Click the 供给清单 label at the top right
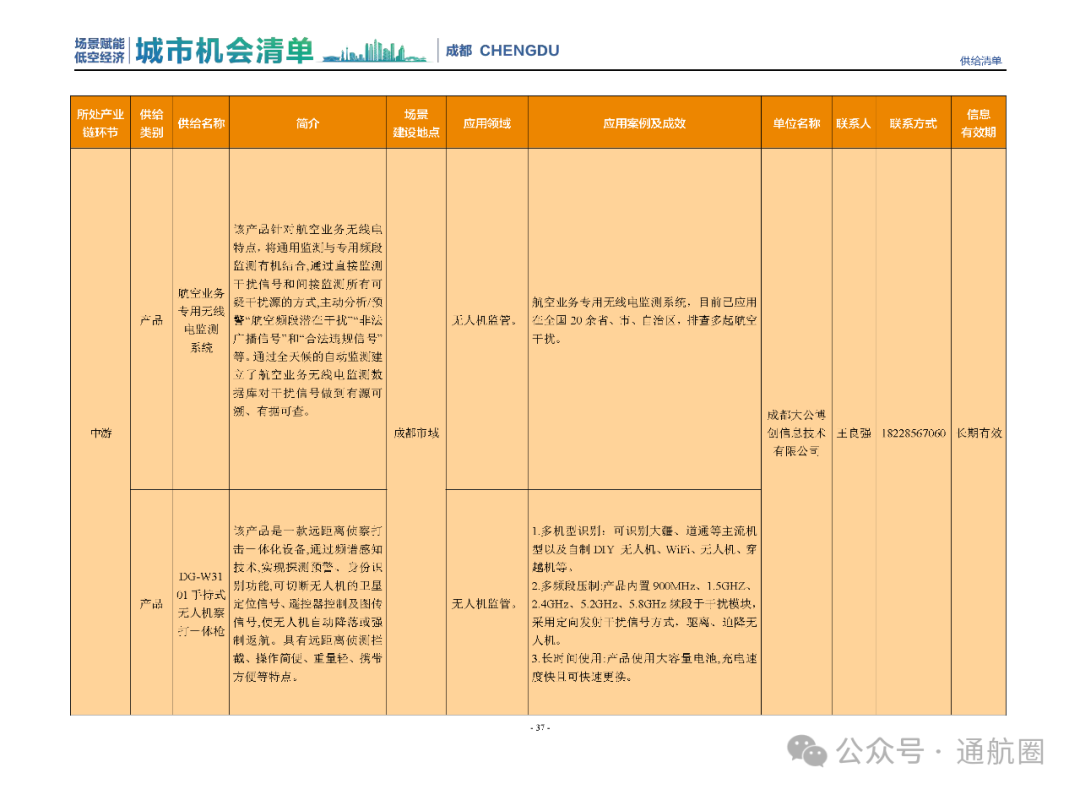This screenshot has height=795, width=1080. point(981,61)
